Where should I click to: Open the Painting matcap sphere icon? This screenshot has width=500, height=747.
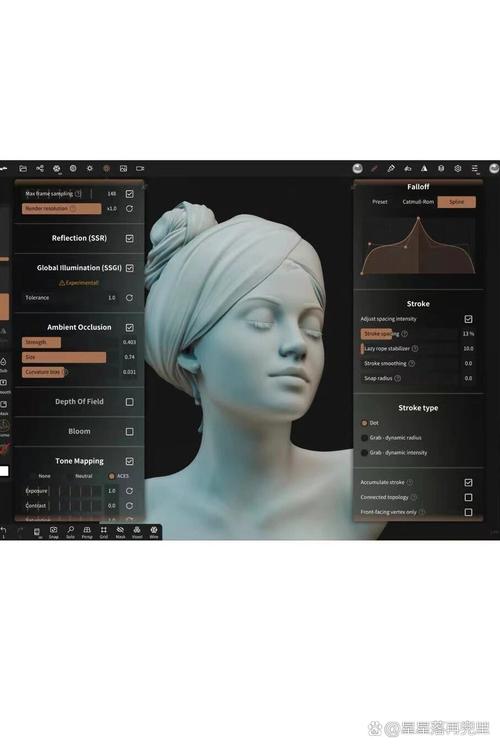pyautogui.click(x=357, y=168)
